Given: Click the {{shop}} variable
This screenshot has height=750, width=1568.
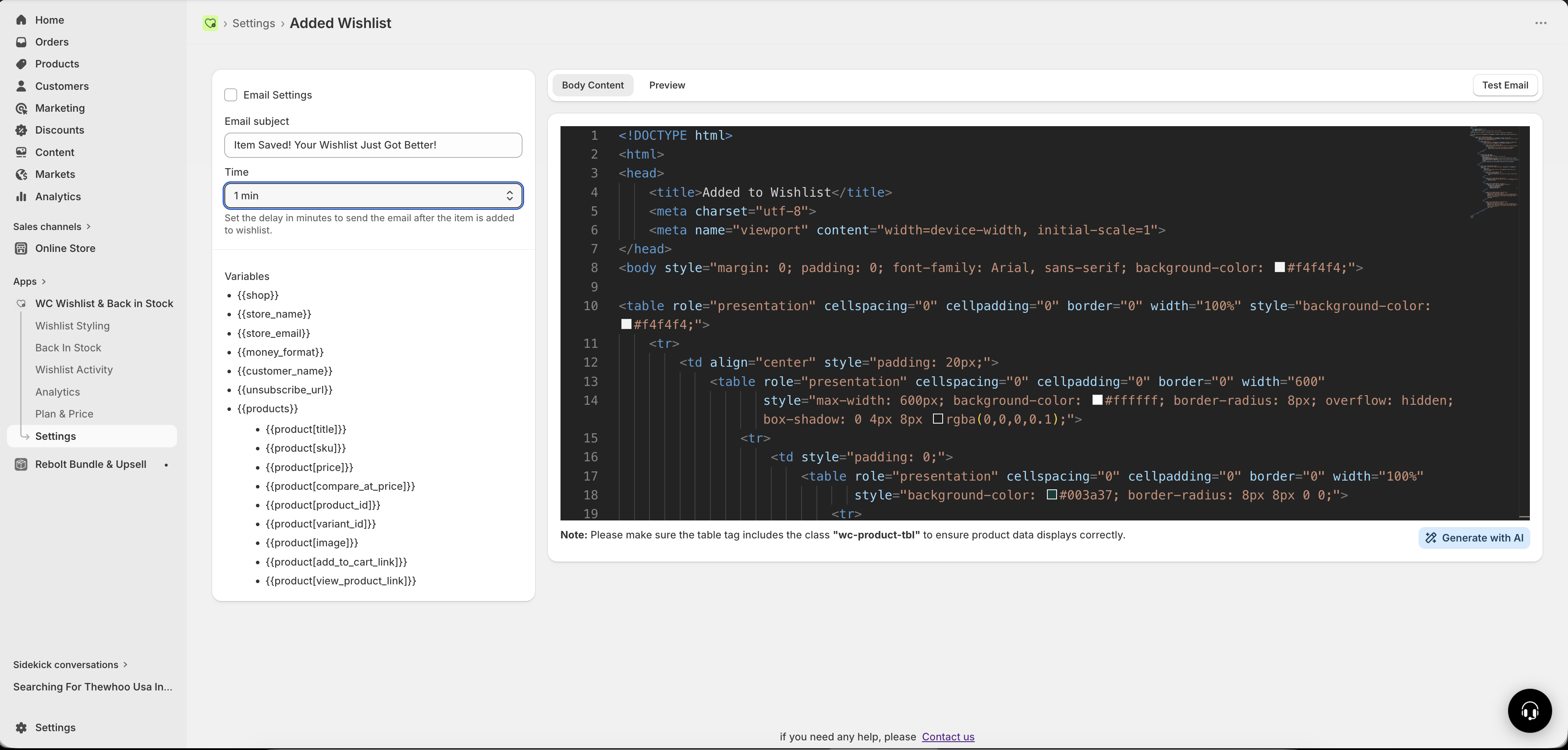Looking at the screenshot, I should pyautogui.click(x=258, y=295).
